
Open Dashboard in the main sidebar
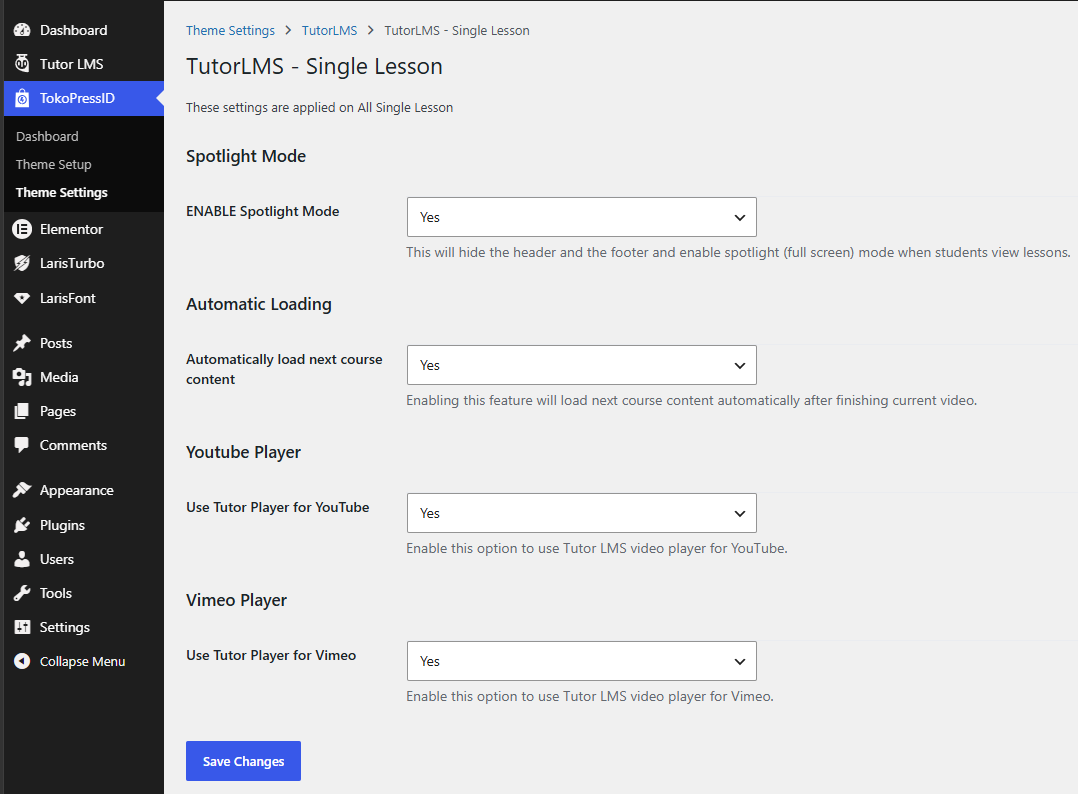click(74, 30)
